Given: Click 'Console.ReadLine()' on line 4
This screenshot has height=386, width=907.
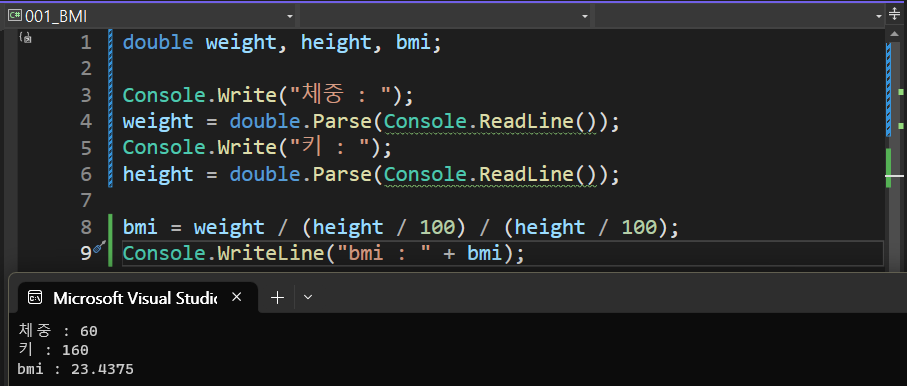Looking at the screenshot, I should coord(491,122).
